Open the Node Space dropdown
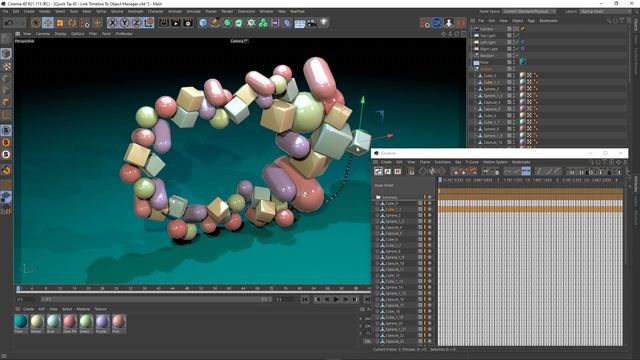Viewport: 640px width, 360px height. (x=529, y=11)
